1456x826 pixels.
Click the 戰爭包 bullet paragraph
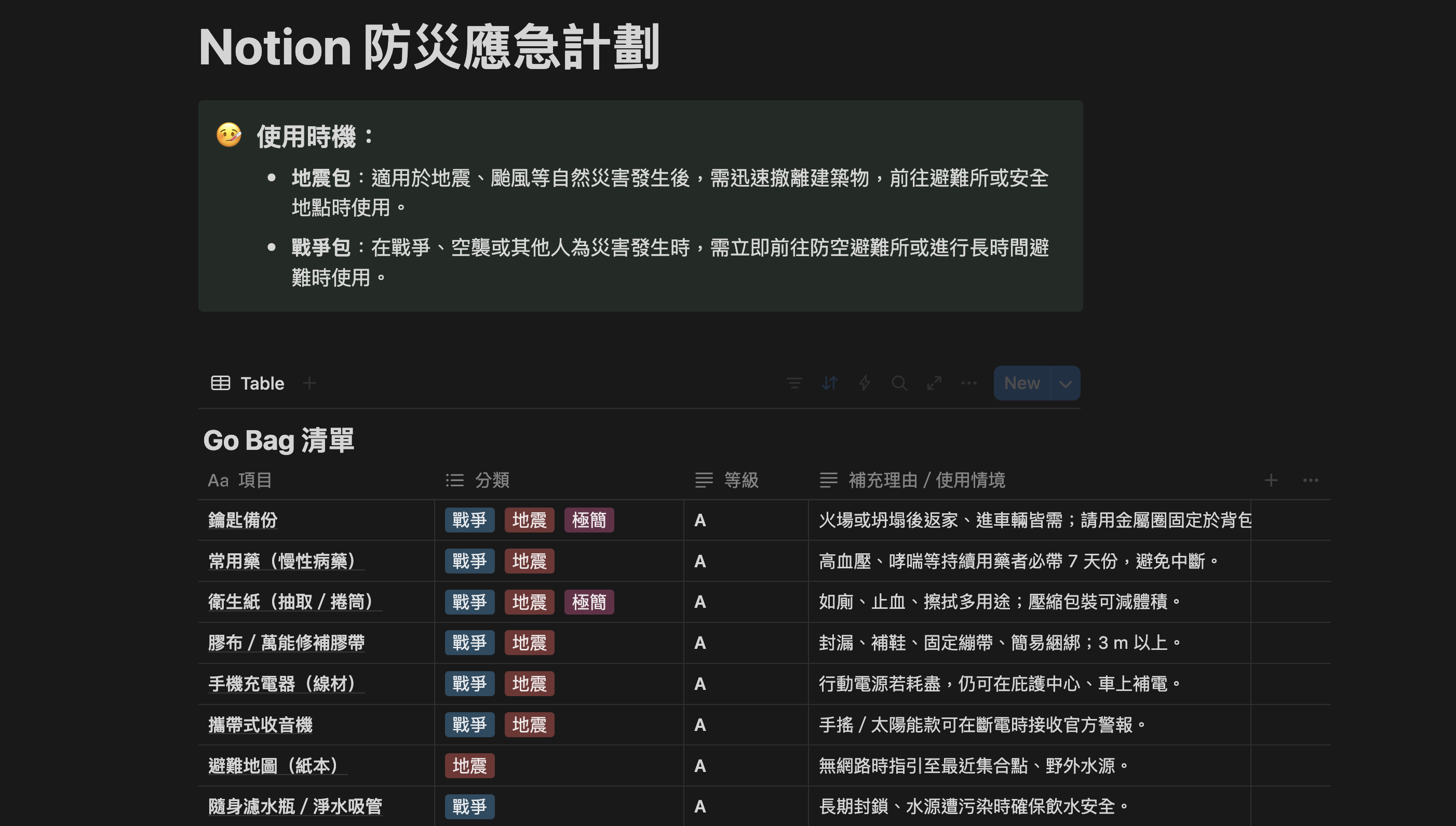(x=670, y=263)
